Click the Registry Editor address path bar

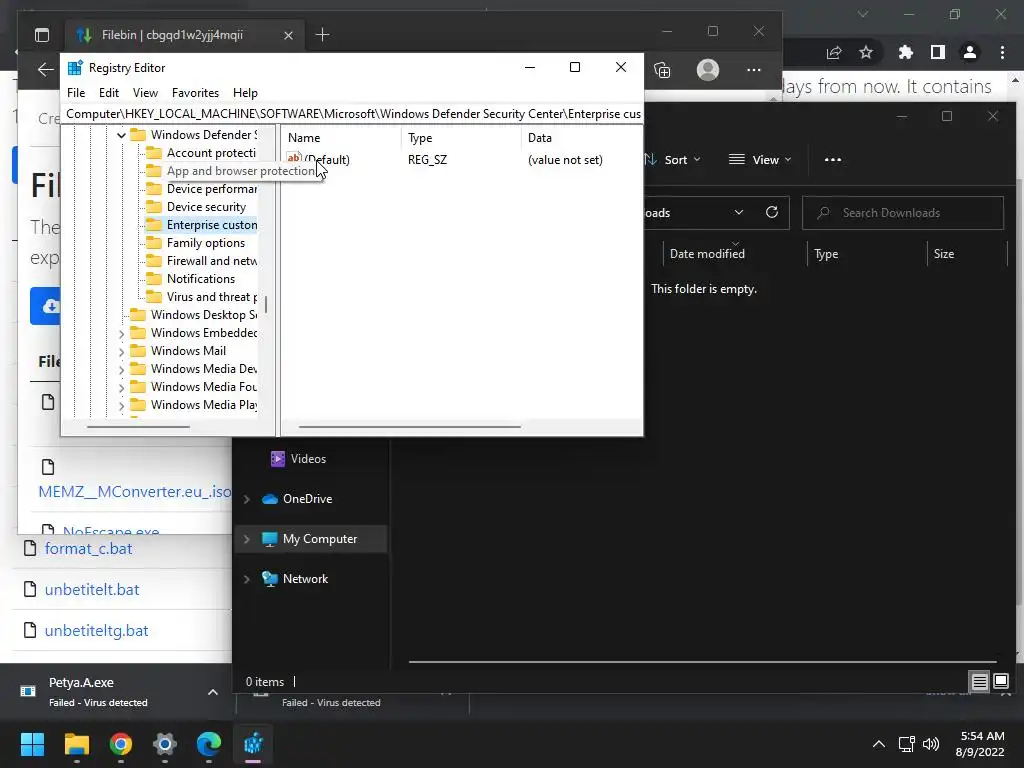point(353,114)
